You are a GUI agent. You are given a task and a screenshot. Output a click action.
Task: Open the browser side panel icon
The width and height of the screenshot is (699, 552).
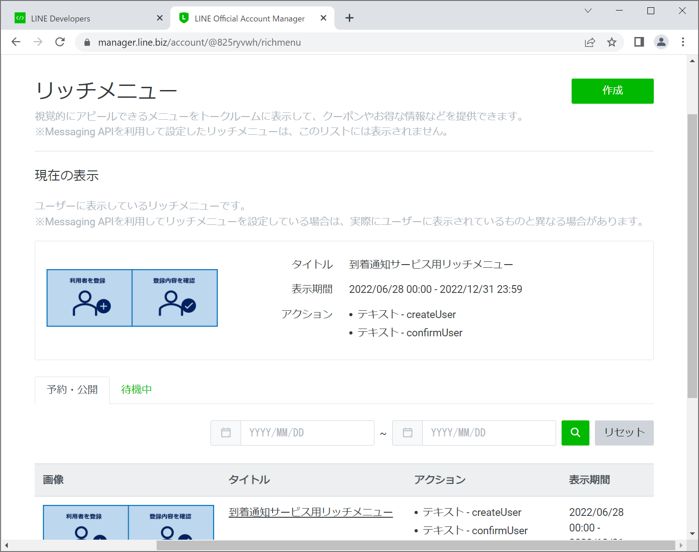click(x=639, y=42)
